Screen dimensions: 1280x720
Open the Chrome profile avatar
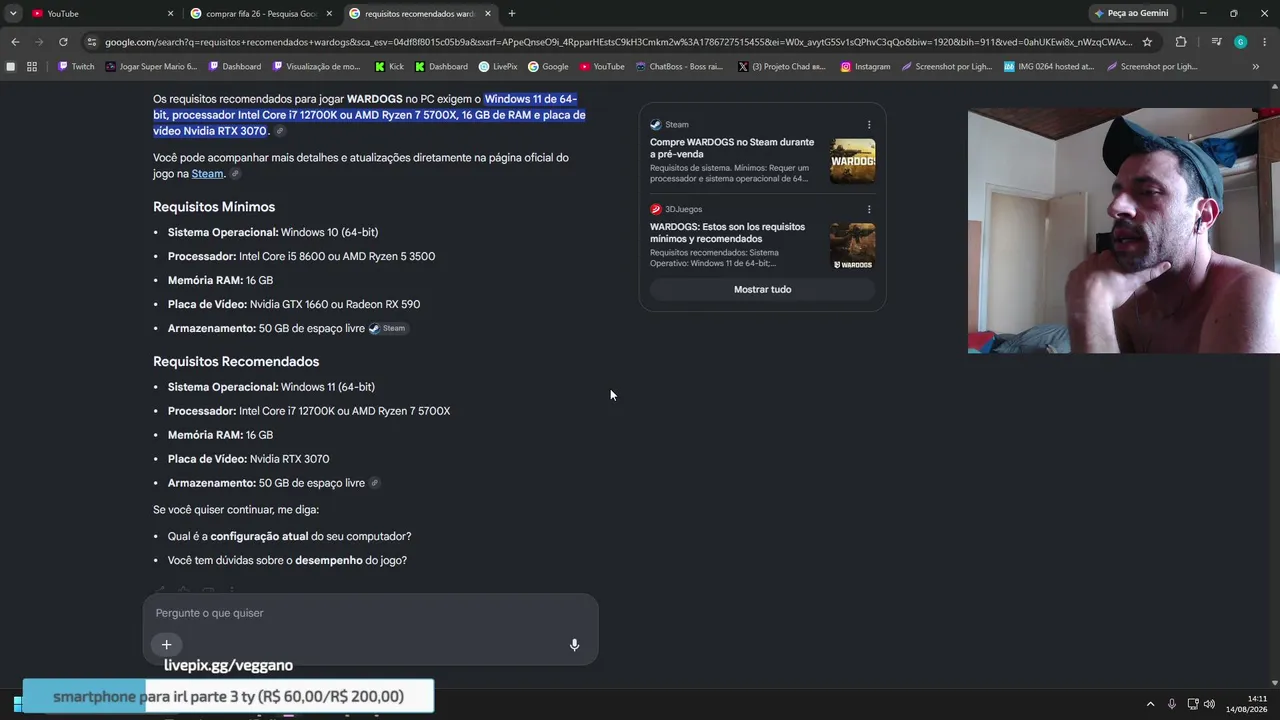[x=1240, y=42]
